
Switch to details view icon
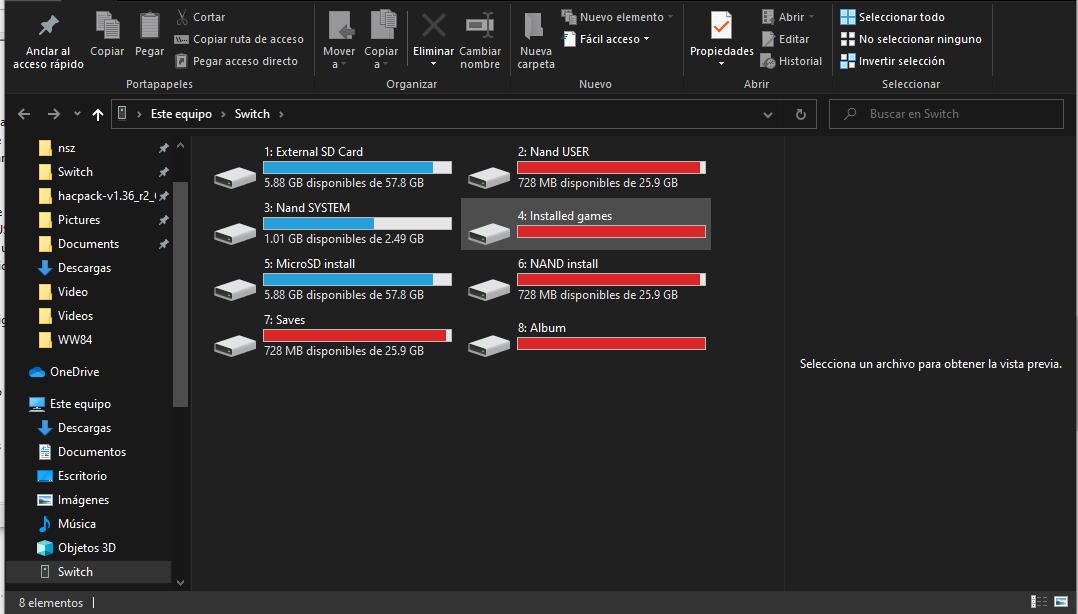1039,602
